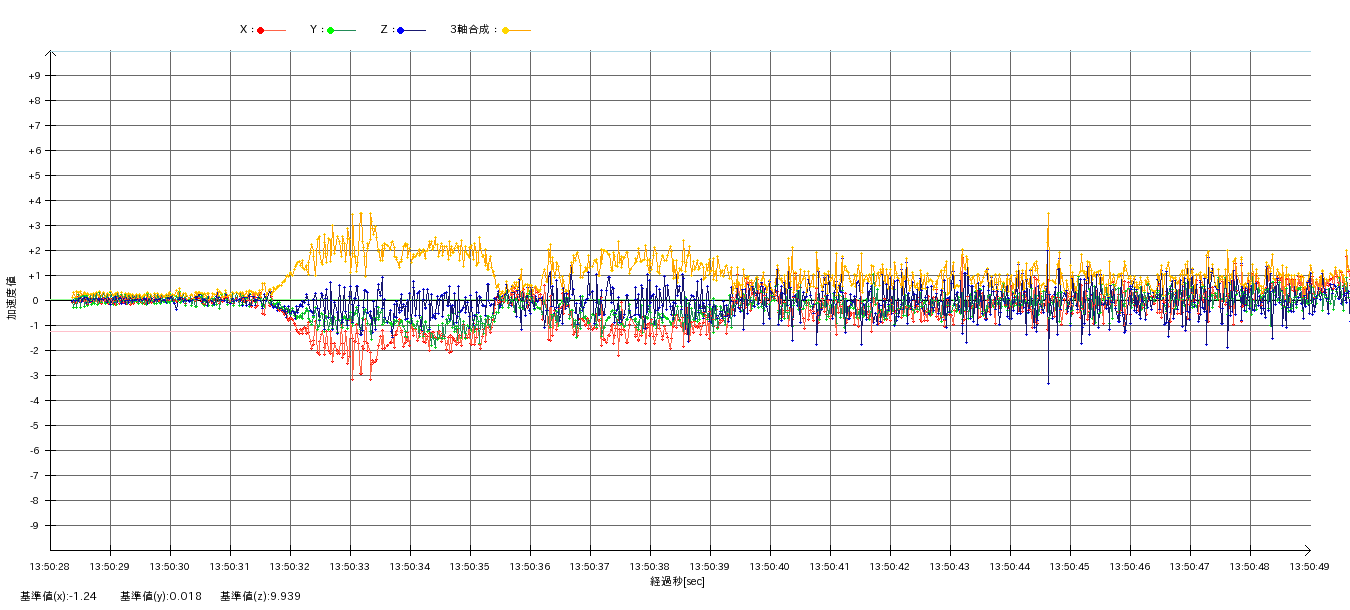Click the arrowhead at top of vertical axis
This screenshot has height=610, width=1350.
(x=51, y=52)
